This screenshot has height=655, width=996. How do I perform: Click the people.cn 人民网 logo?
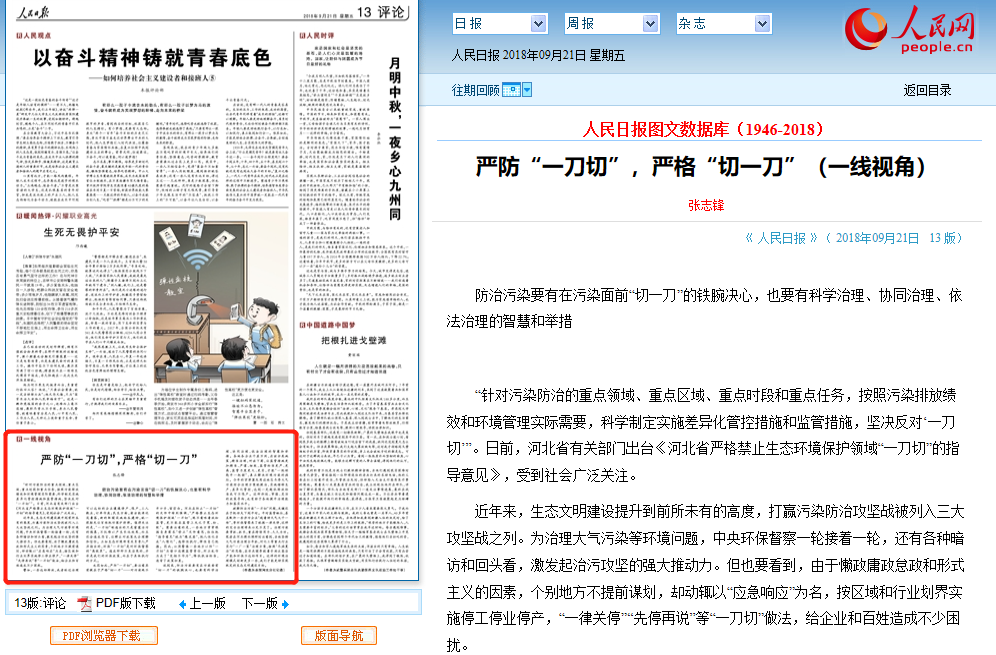pyautogui.click(x=910, y=30)
